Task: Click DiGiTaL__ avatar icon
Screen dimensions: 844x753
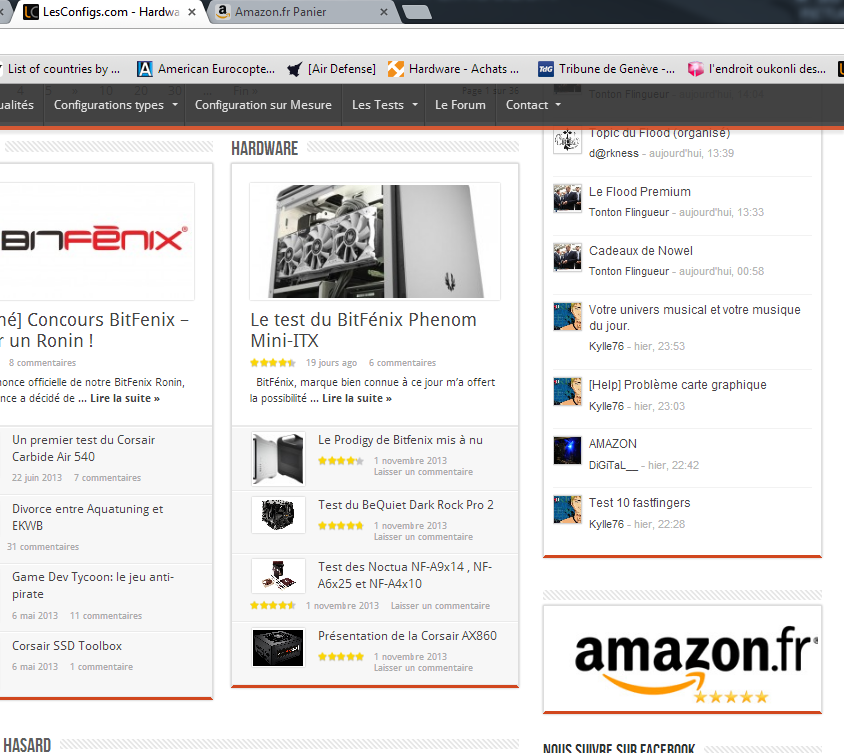Action: (x=567, y=451)
